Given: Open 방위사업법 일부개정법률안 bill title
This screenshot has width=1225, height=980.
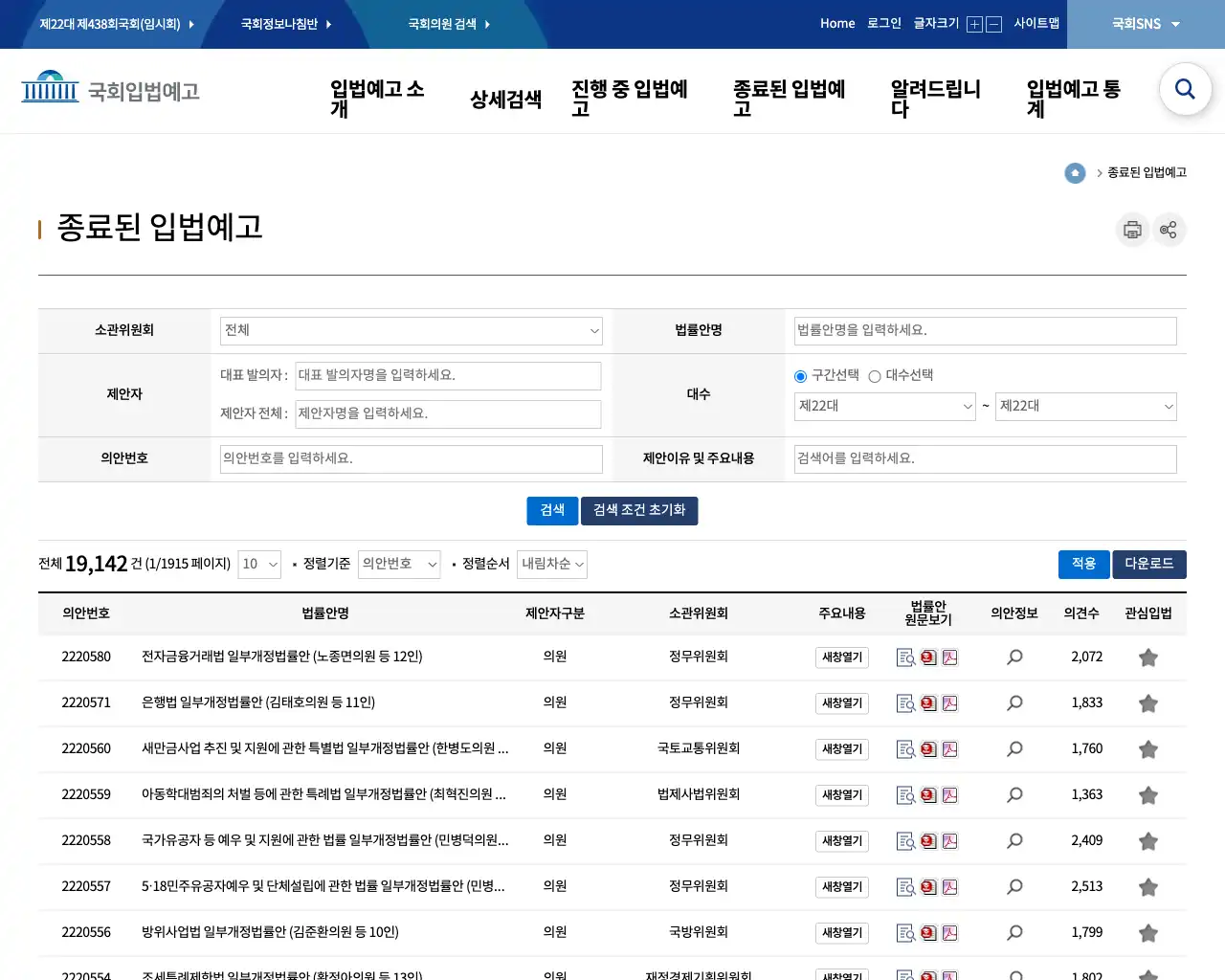Looking at the screenshot, I should point(271,932).
